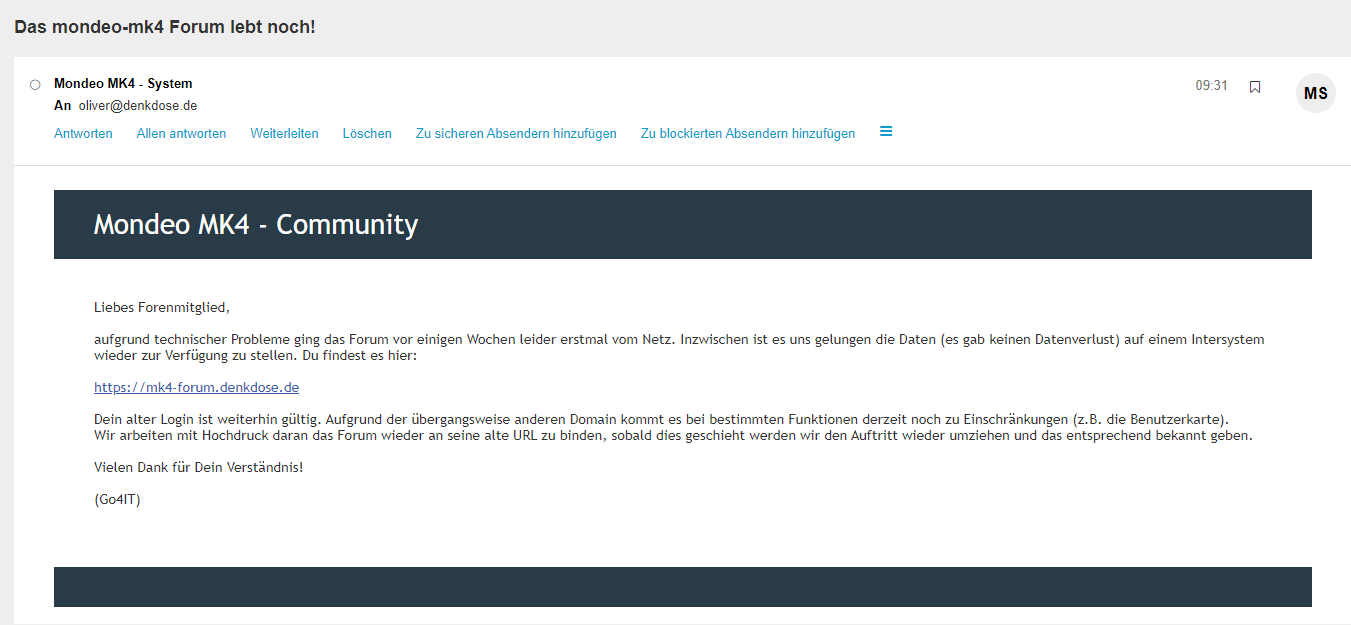Click the Liebes Forenmitglied greeting line
Viewport: 1351px width, 625px height.
162,308
